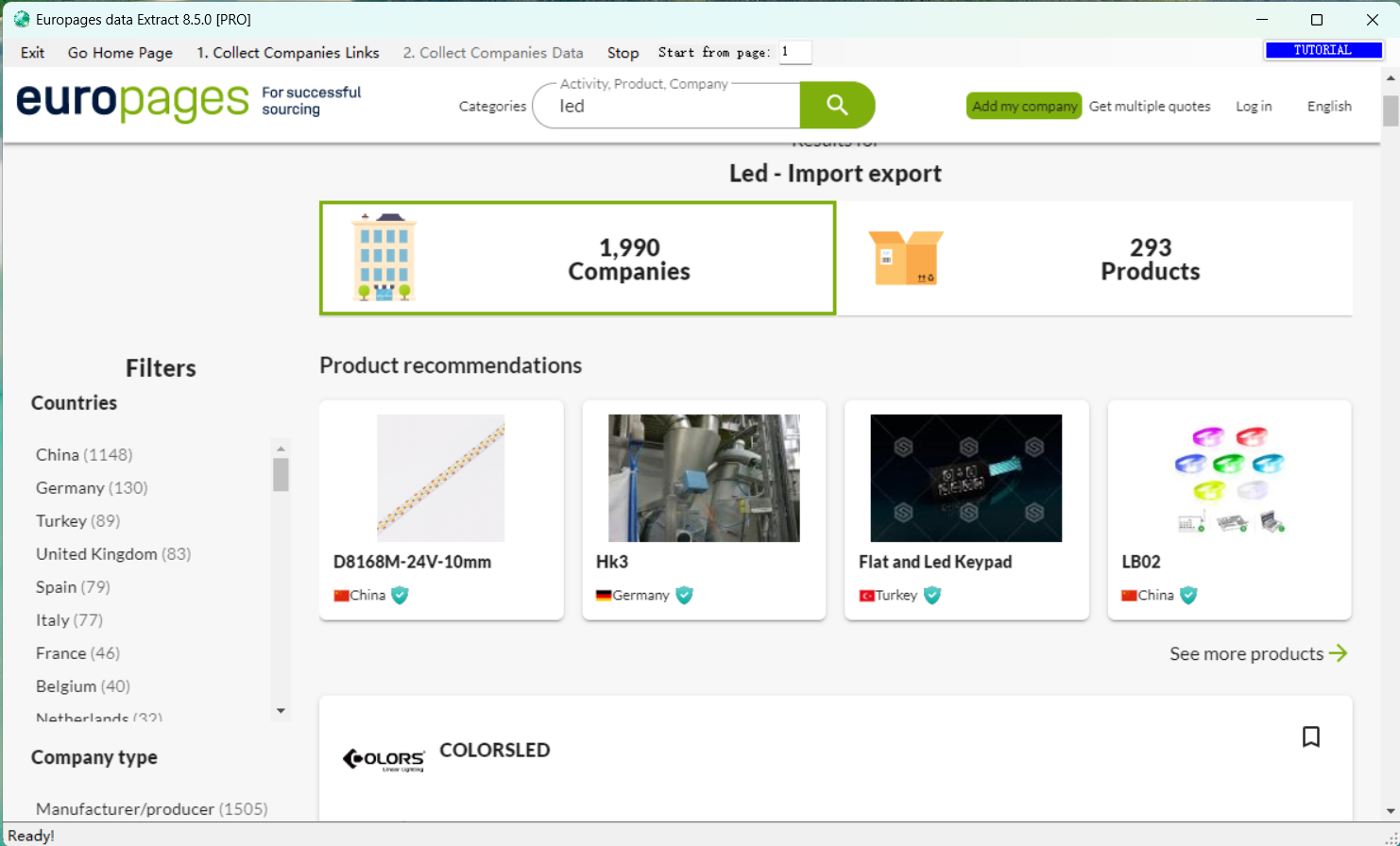Click the Add my company button
The image size is (1400, 846).
pos(1024,106)
